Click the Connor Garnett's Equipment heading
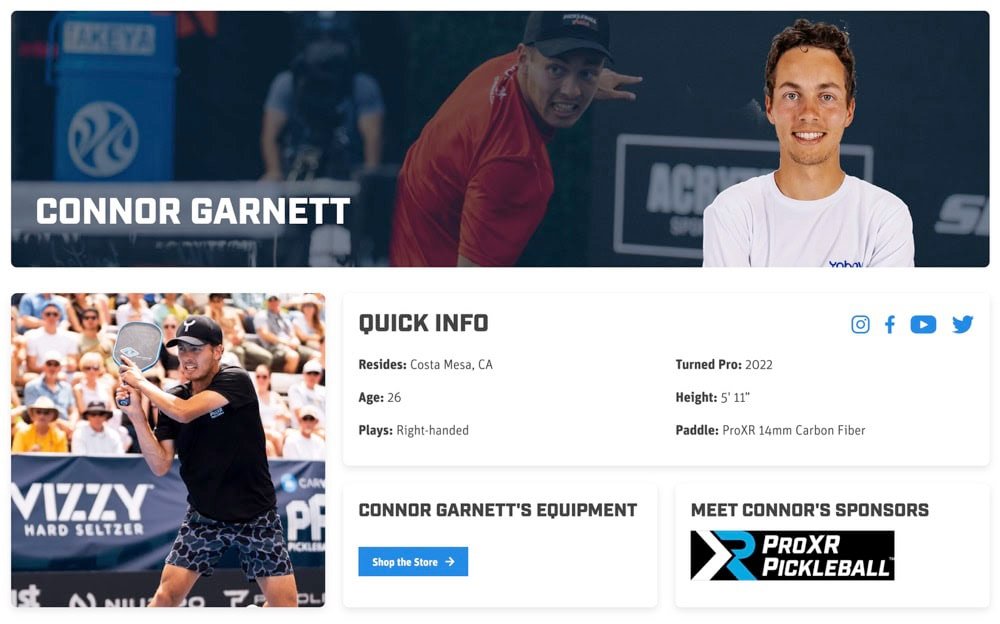This screenshot has height=624, width=1000. (x=497, y=510)
